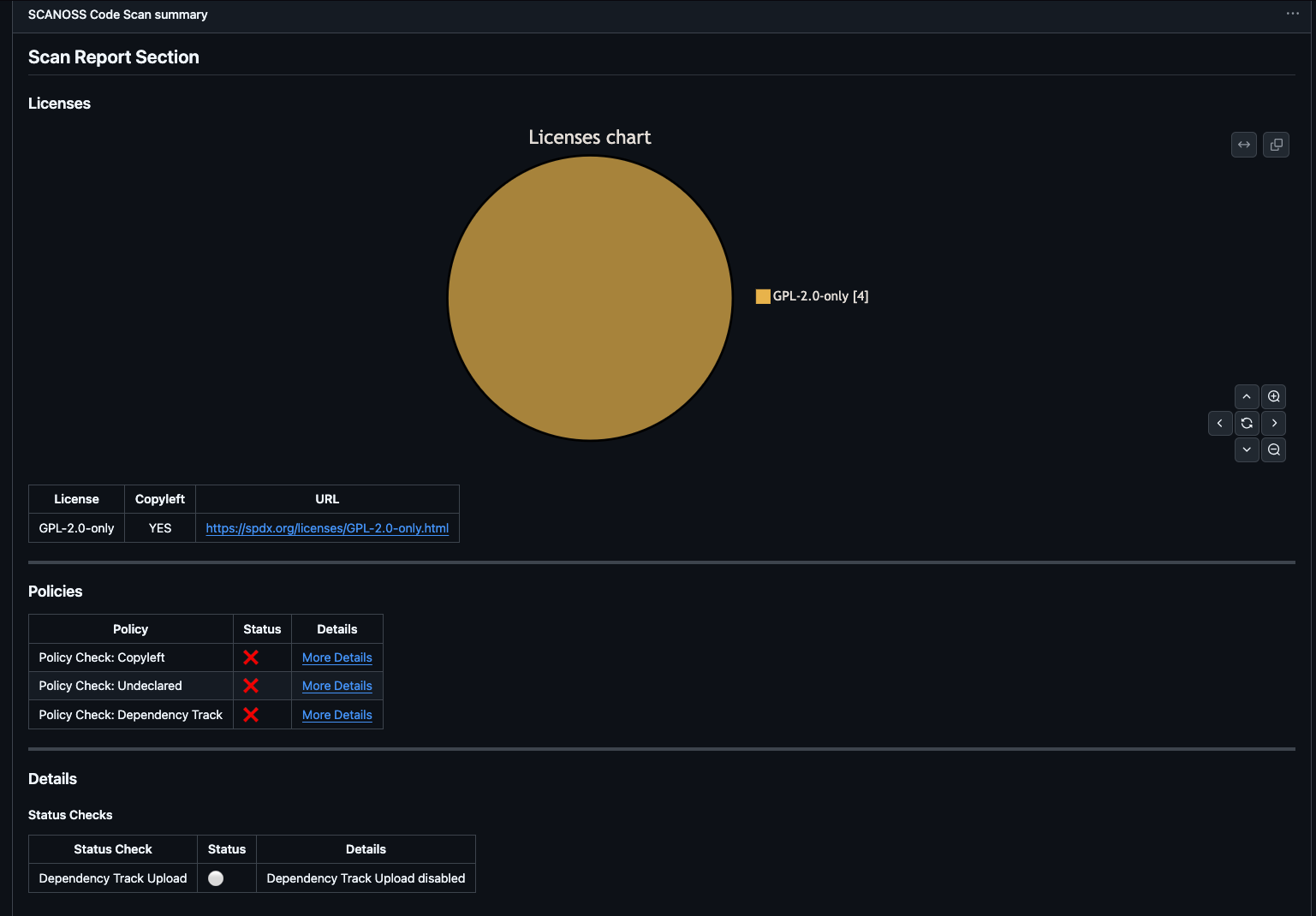Expand the licenses chart to full width

pos(1244,145)
